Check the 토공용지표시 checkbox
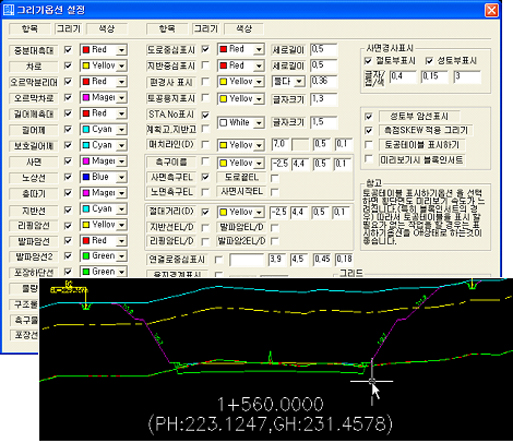 tap(205, 98)
